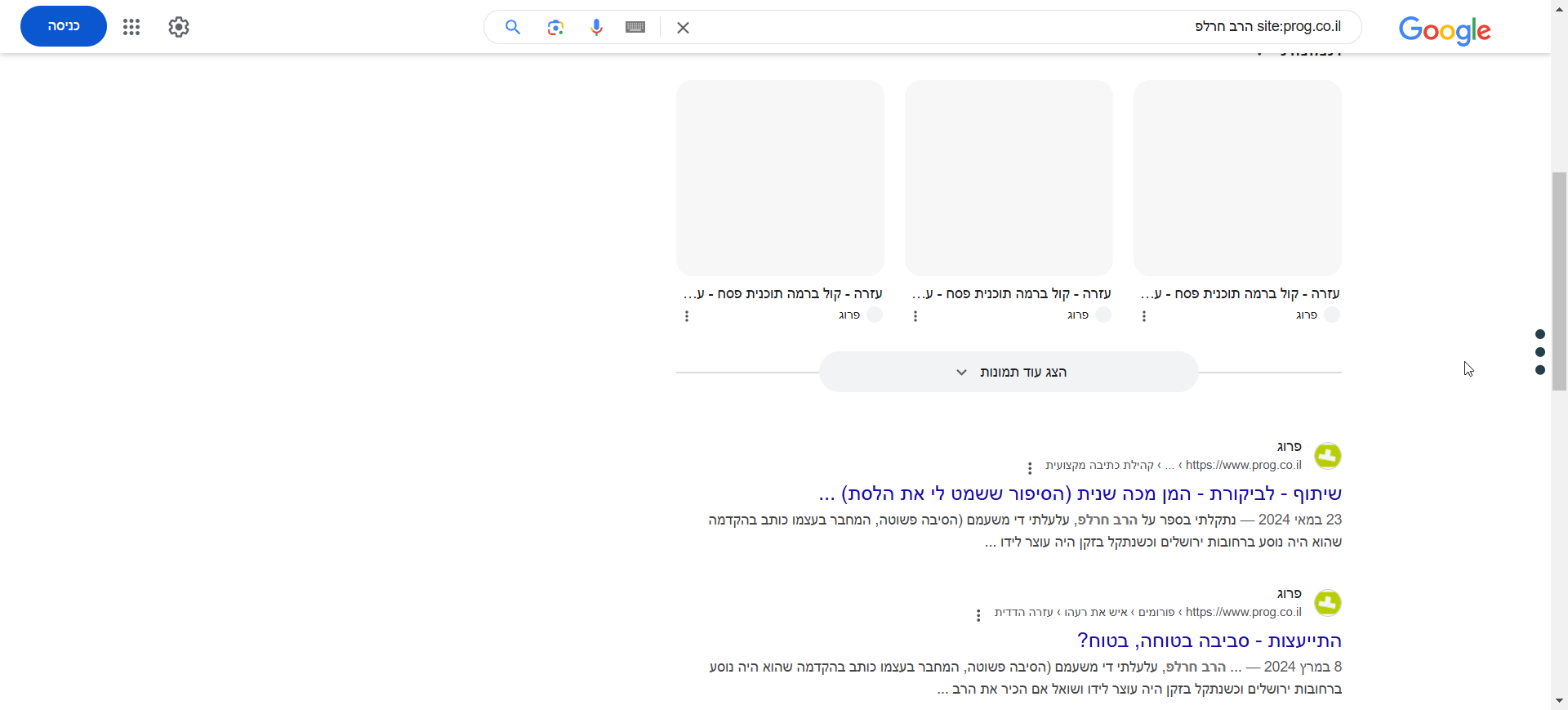1568x710 pixels.
Task: Click the vertical scrollbar thumb
Action: (x=1560, y=282)
